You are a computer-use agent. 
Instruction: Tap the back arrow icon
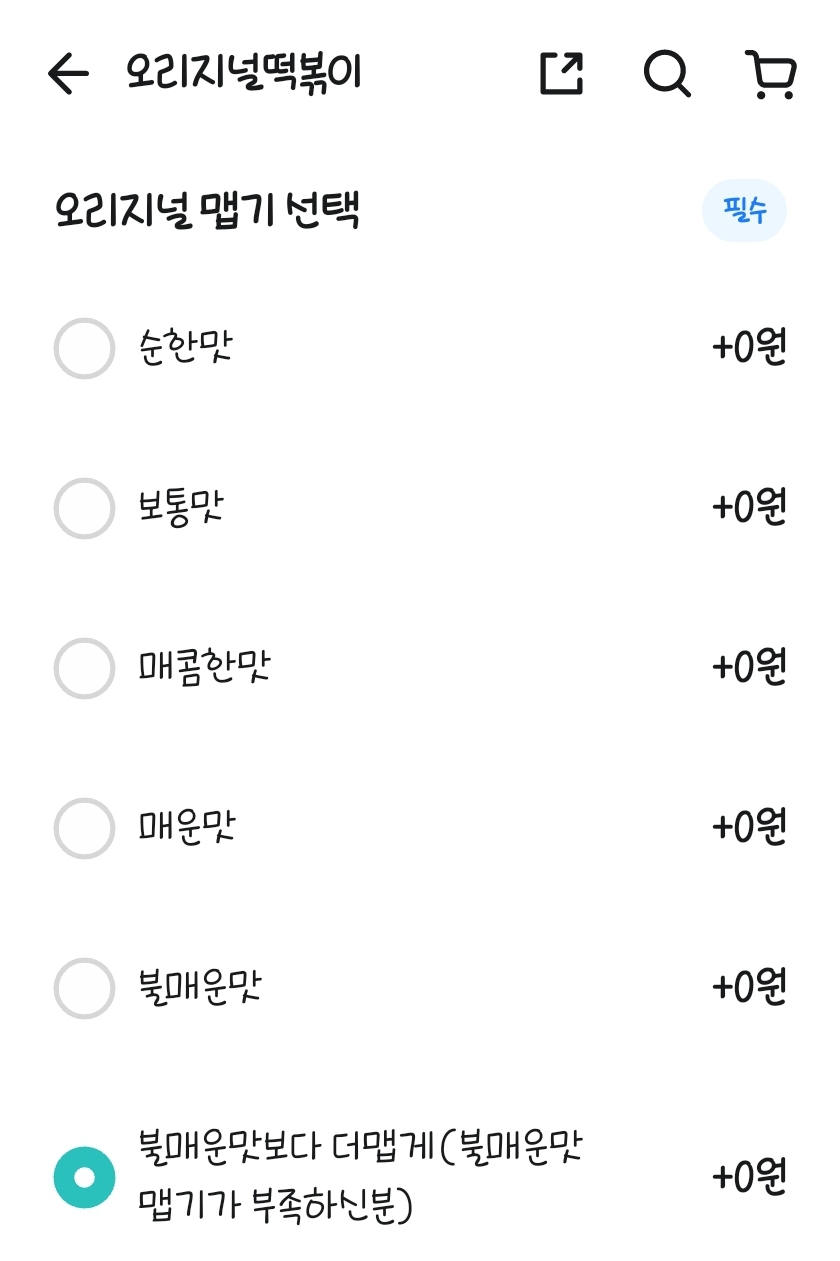(x=68, y=74)
